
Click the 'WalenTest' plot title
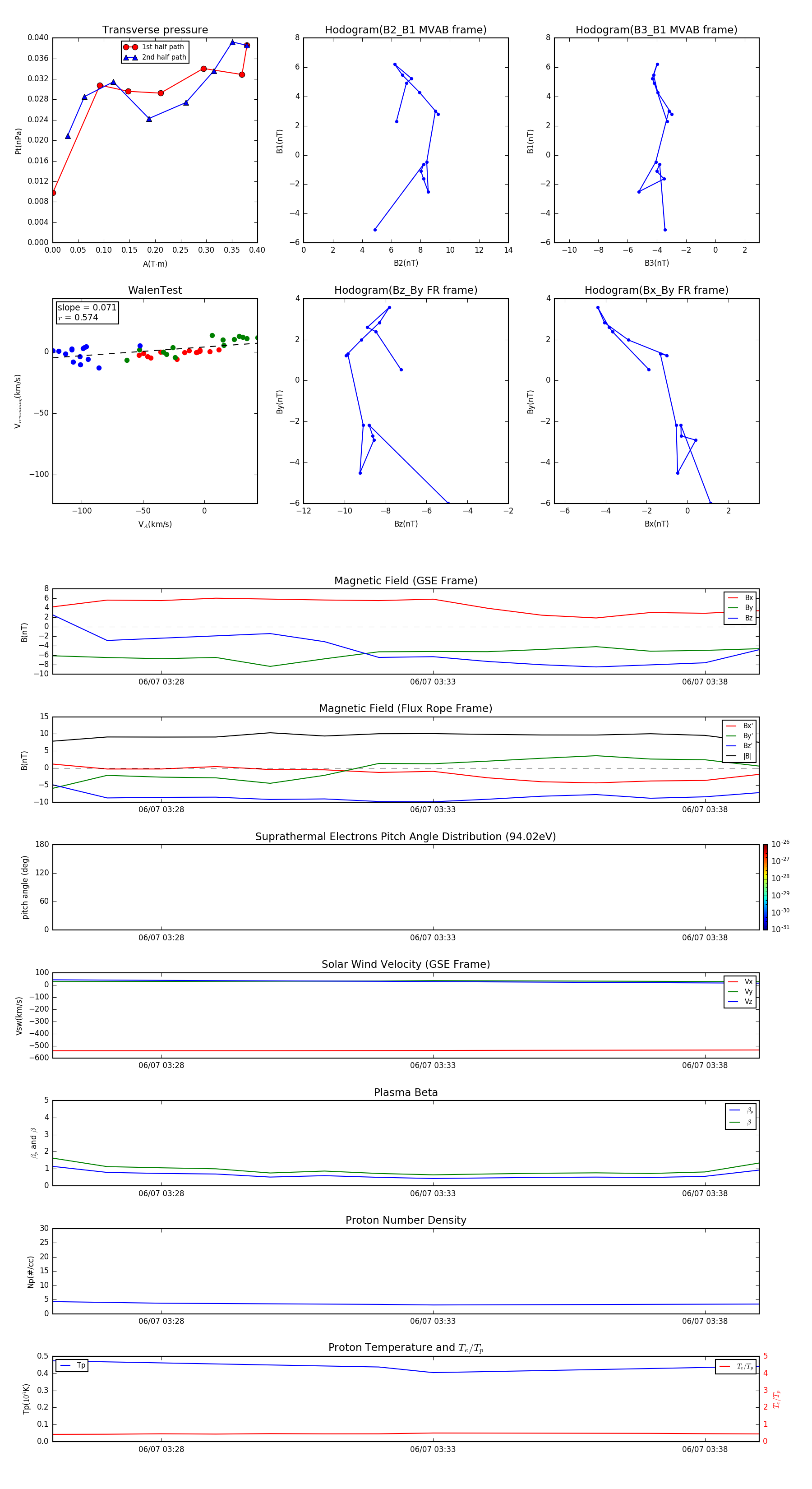155,290
